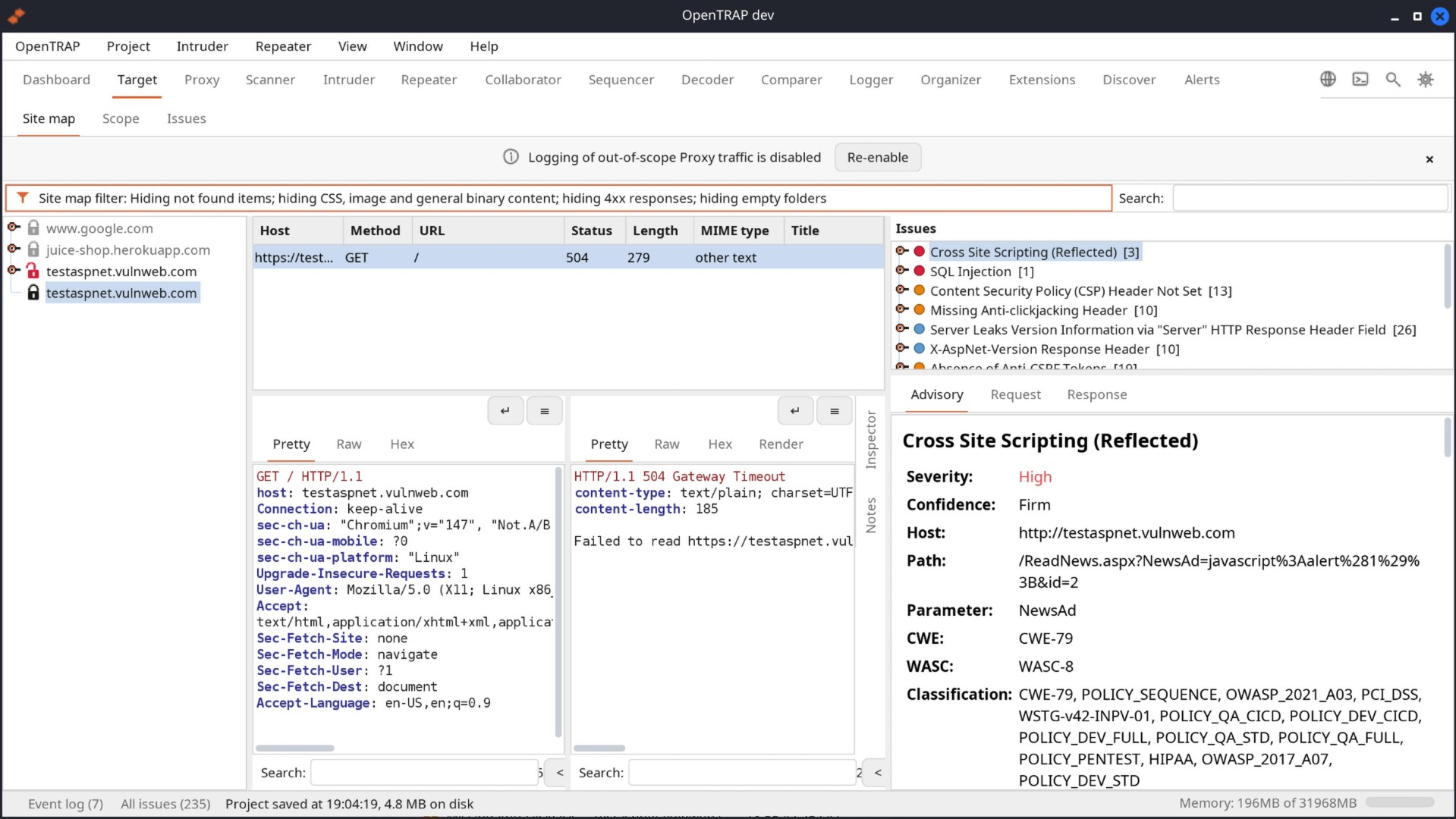Open the Render tab in response pane

click(781, 444)
